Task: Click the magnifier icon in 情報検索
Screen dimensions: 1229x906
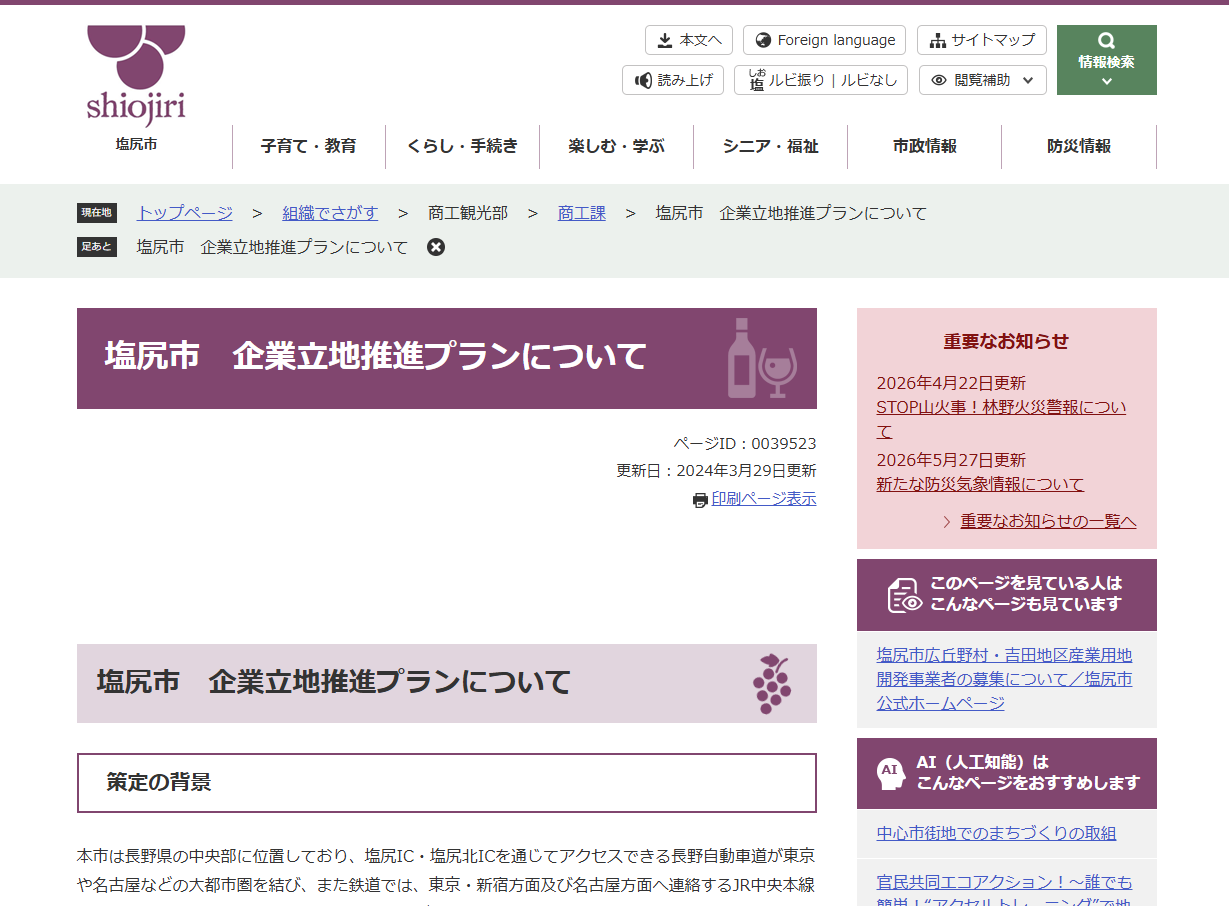Action: pos(1106,41)
